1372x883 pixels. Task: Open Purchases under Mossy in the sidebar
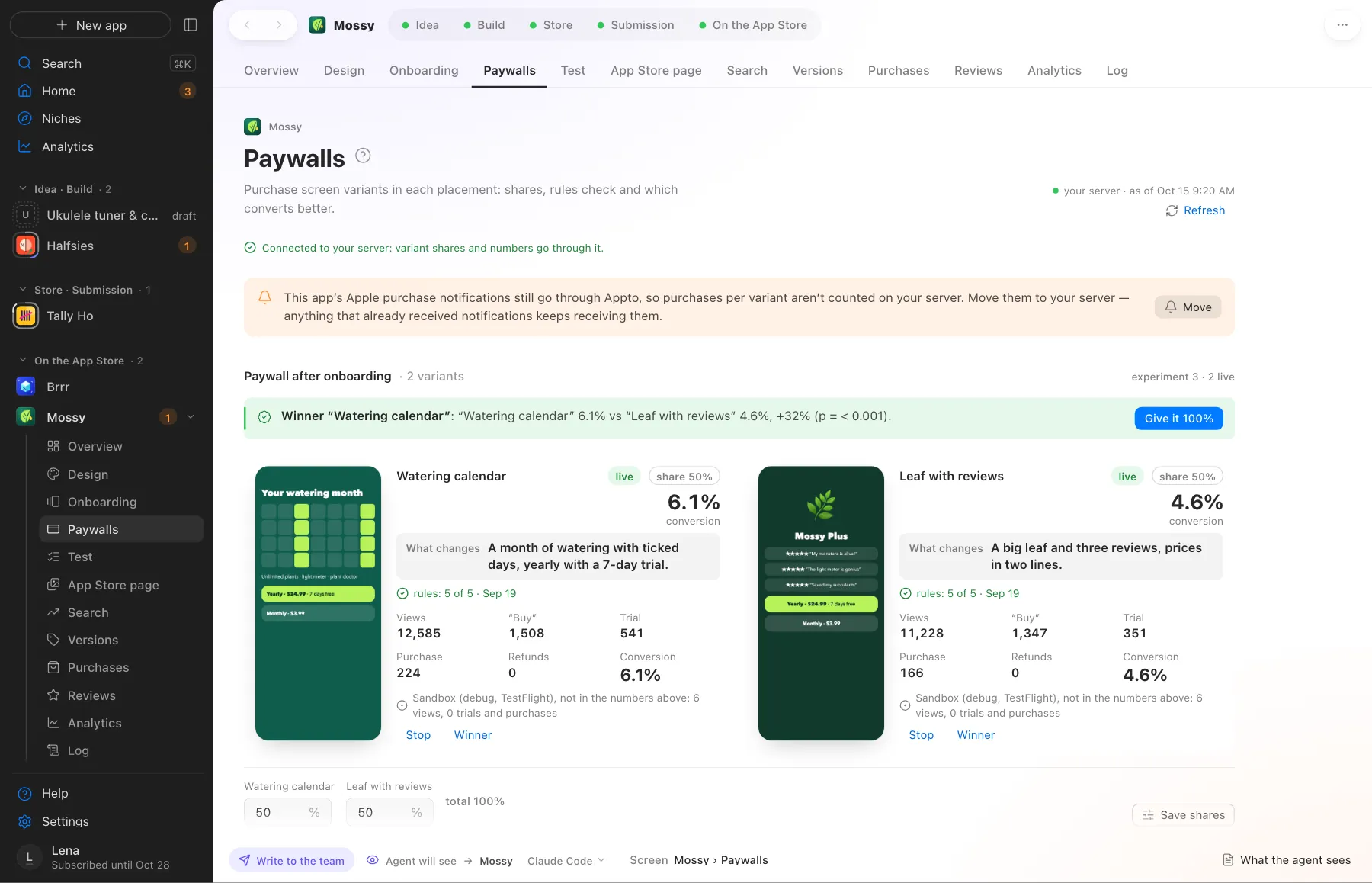(x=121, y=667)
